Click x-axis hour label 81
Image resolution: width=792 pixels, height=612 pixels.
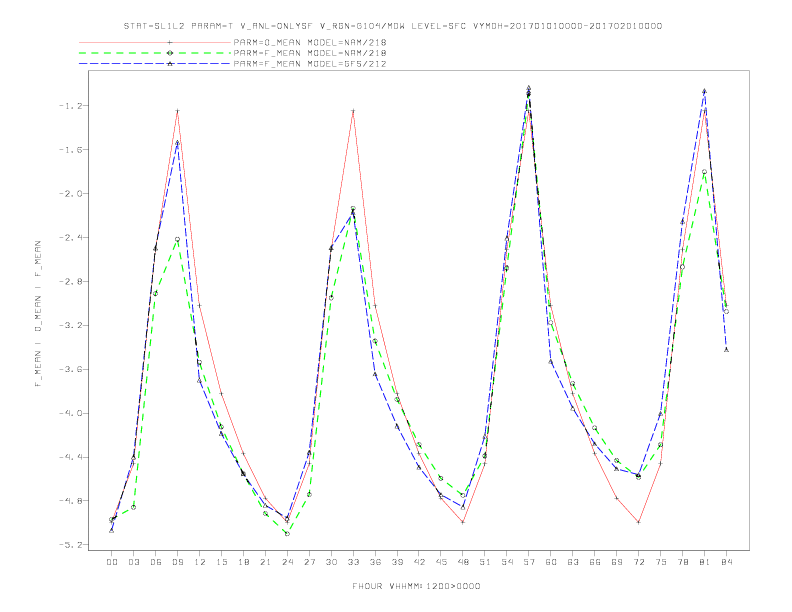point(705,562)
